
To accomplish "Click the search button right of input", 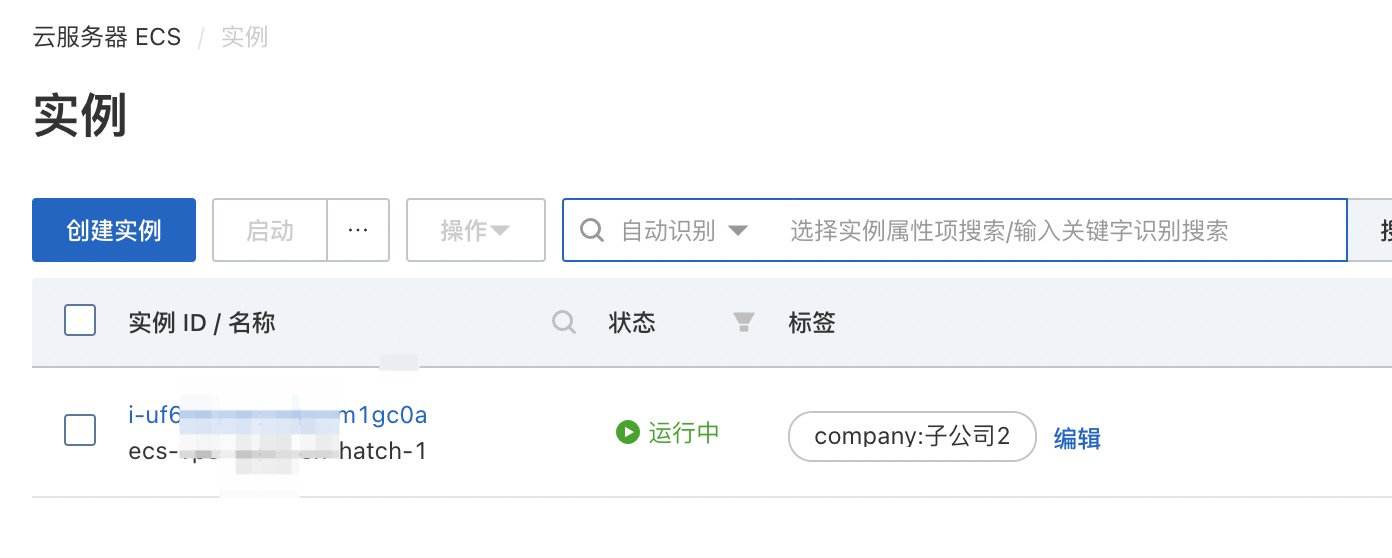I will (1370, 230).
